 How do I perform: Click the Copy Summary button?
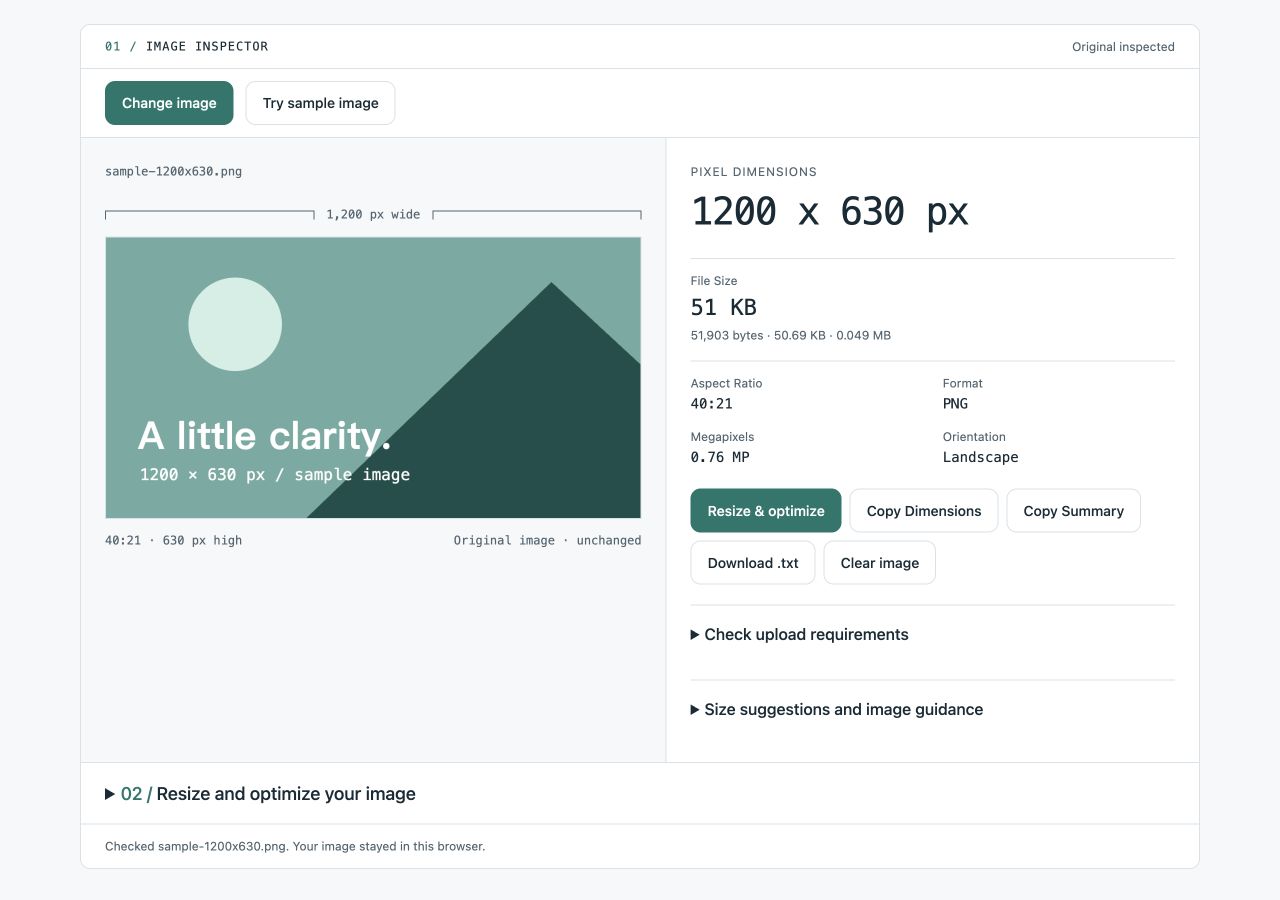pyautogui.click(x=1073, y=511)
